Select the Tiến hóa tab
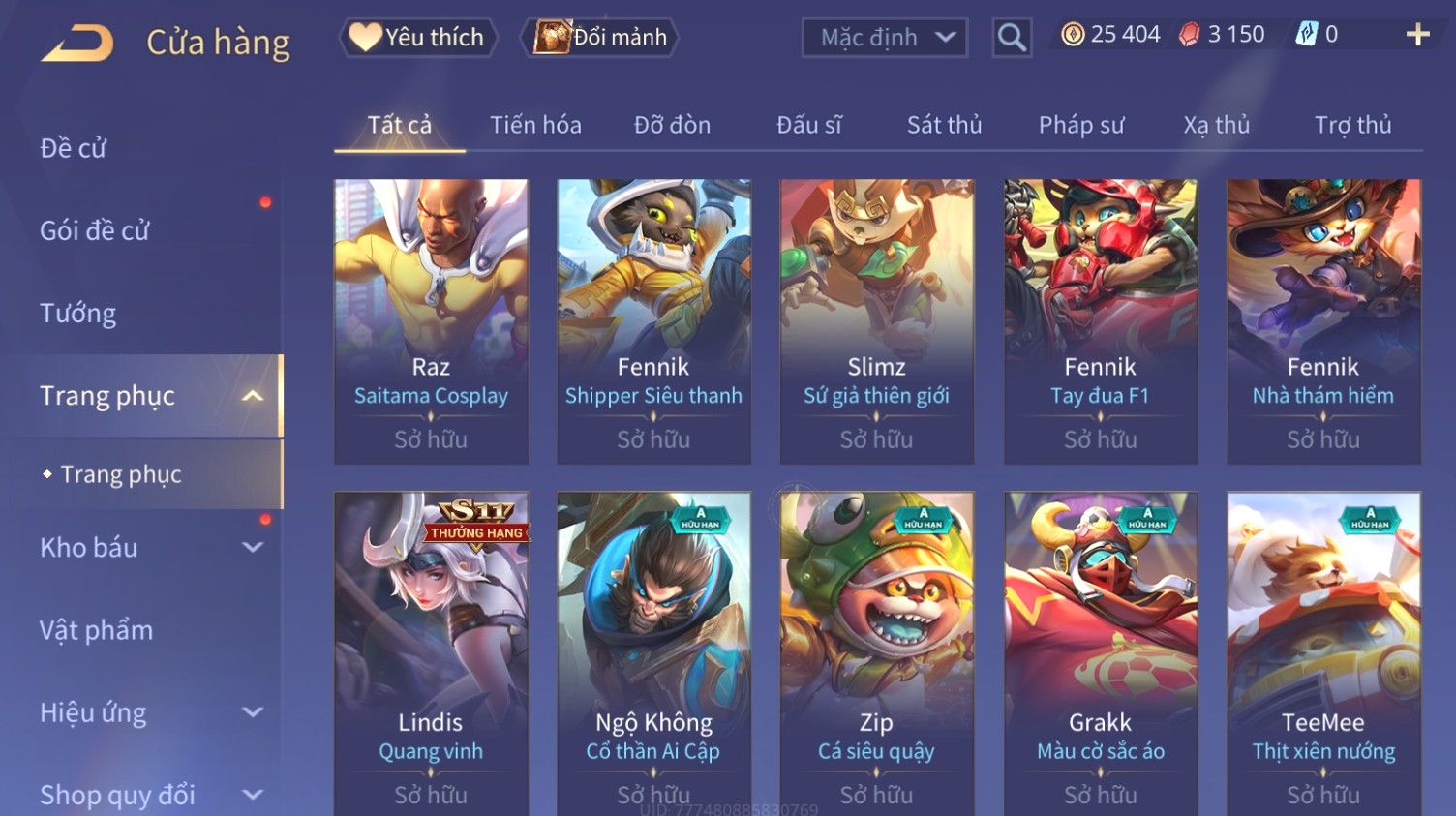The width and height of the screenshot is (1456, 816). point(535,125)
